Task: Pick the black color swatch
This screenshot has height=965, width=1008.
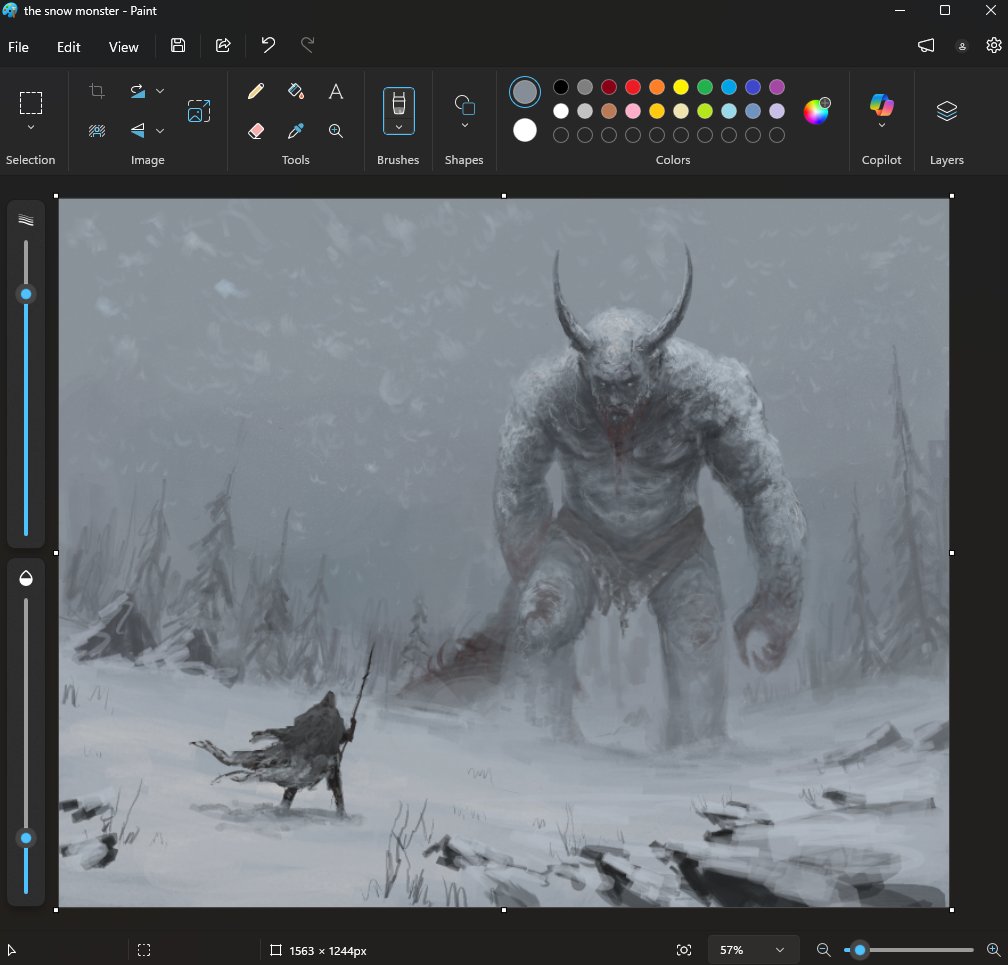Action: tap(561, 87)
